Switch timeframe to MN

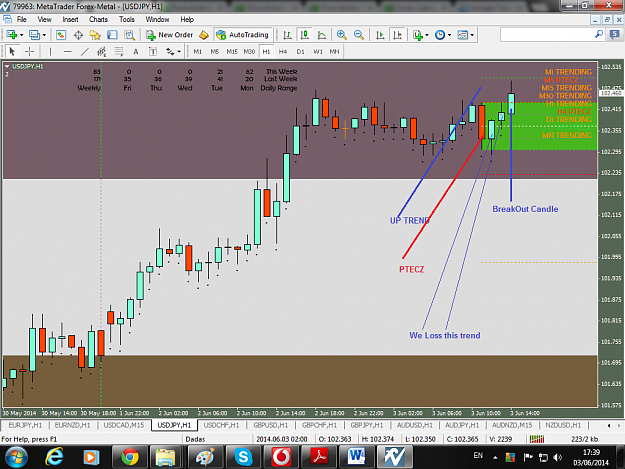334,51
